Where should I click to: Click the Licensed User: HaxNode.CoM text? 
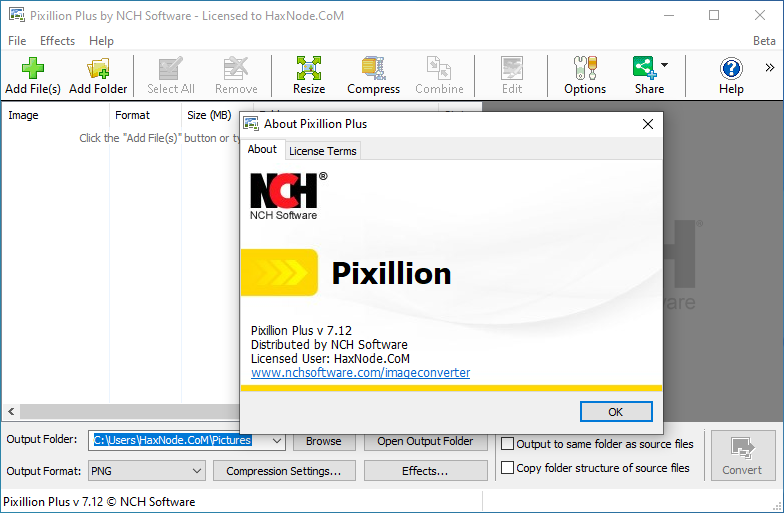coord(330,358)
